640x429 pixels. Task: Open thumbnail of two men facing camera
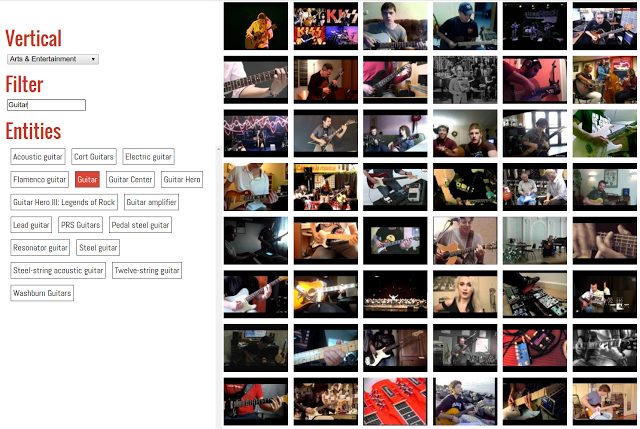pos(465,133)
